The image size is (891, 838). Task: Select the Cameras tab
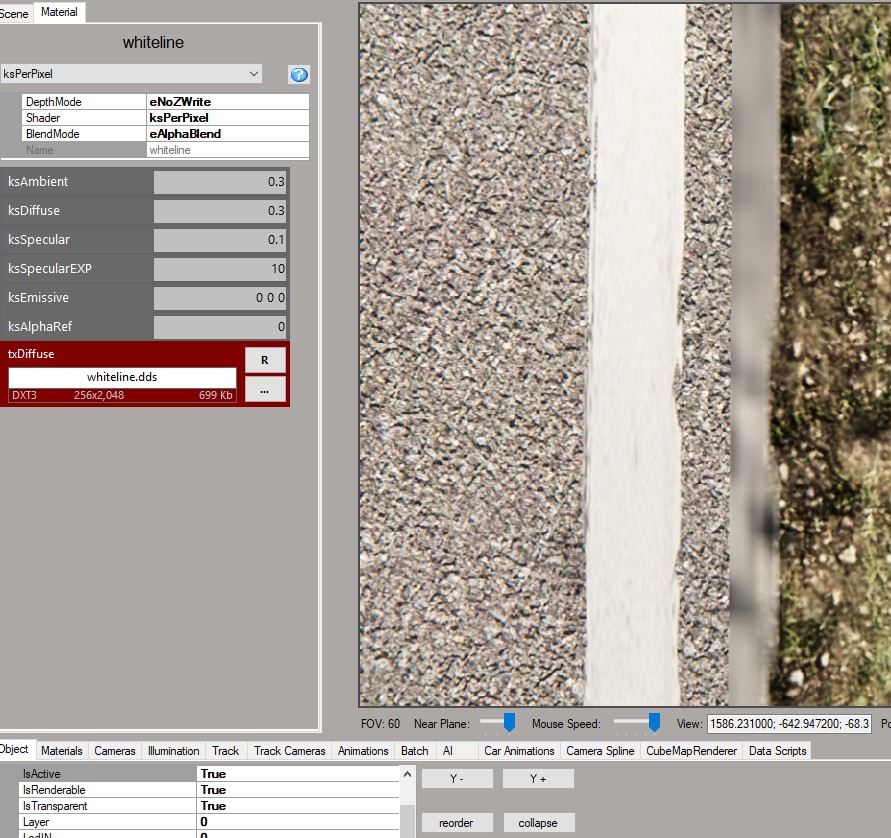click(115, 751)
